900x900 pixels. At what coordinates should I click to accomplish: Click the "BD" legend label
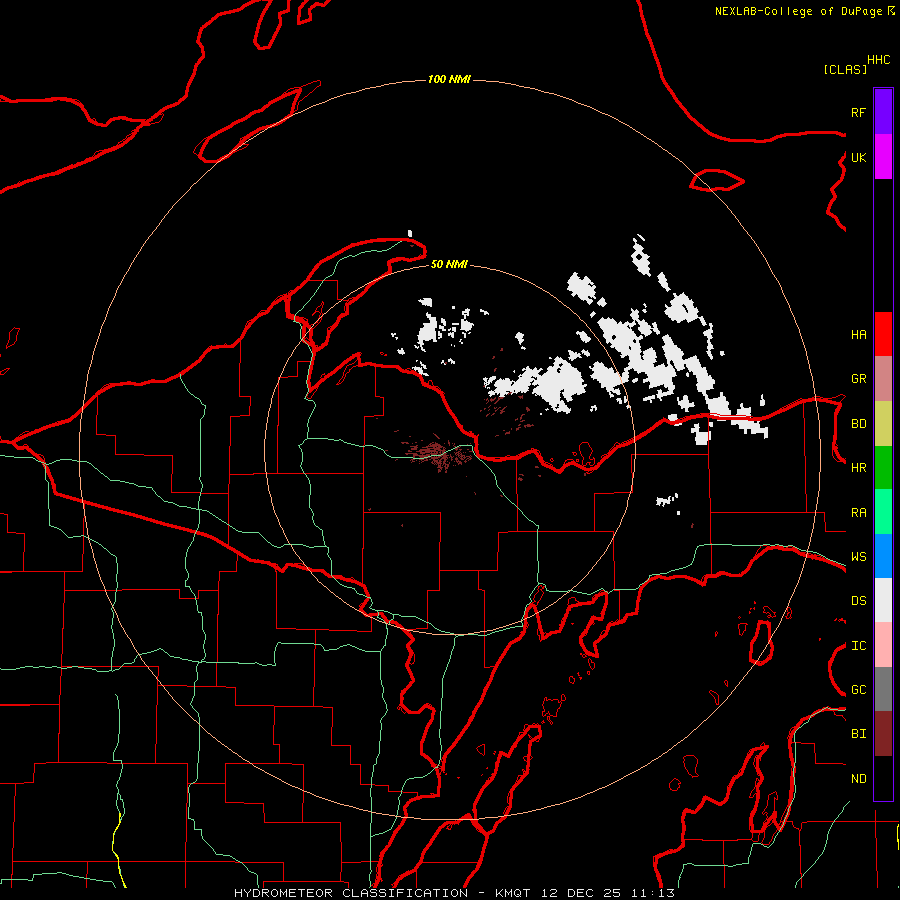858,424
